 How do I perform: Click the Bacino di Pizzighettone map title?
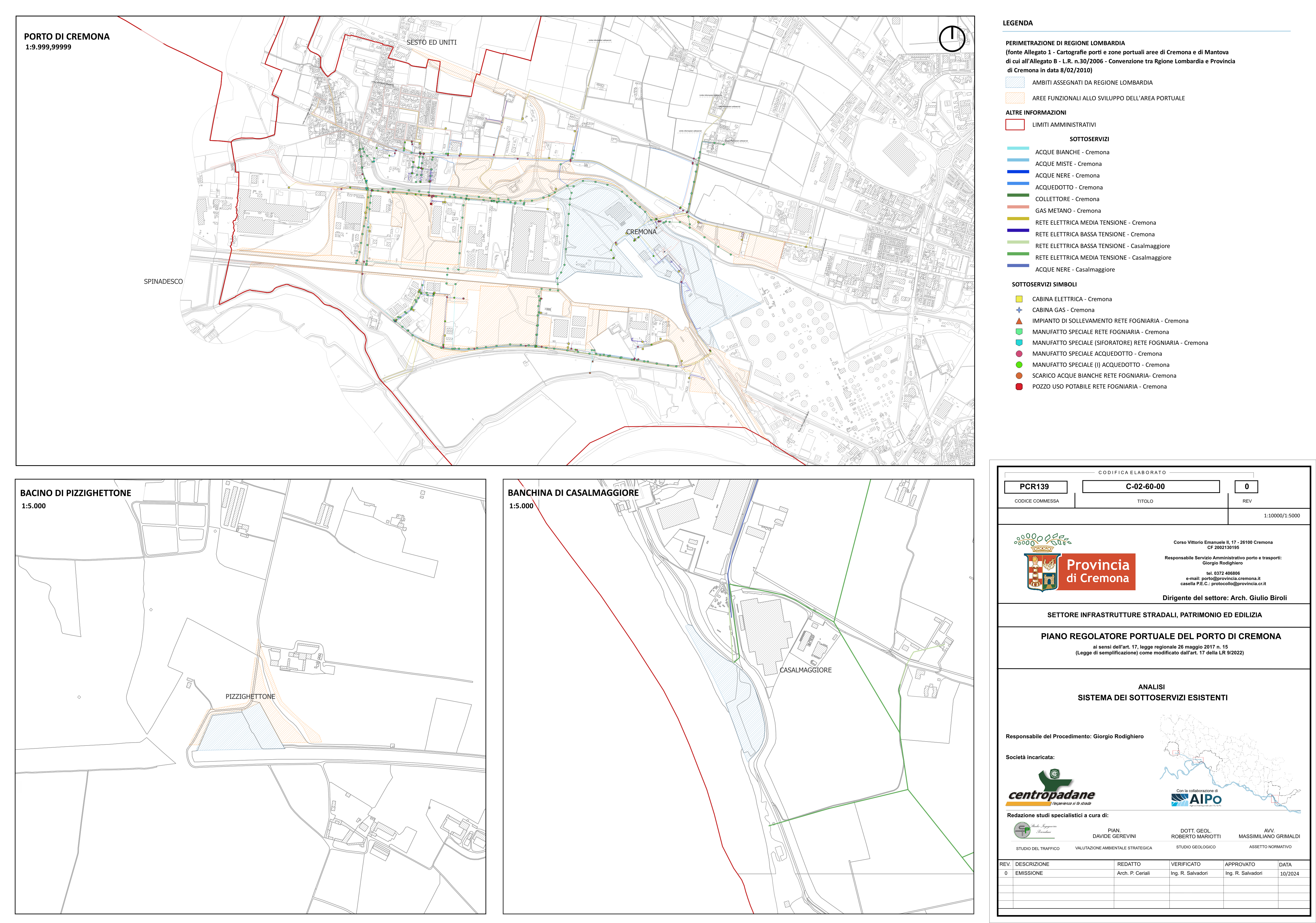point(76,493)
